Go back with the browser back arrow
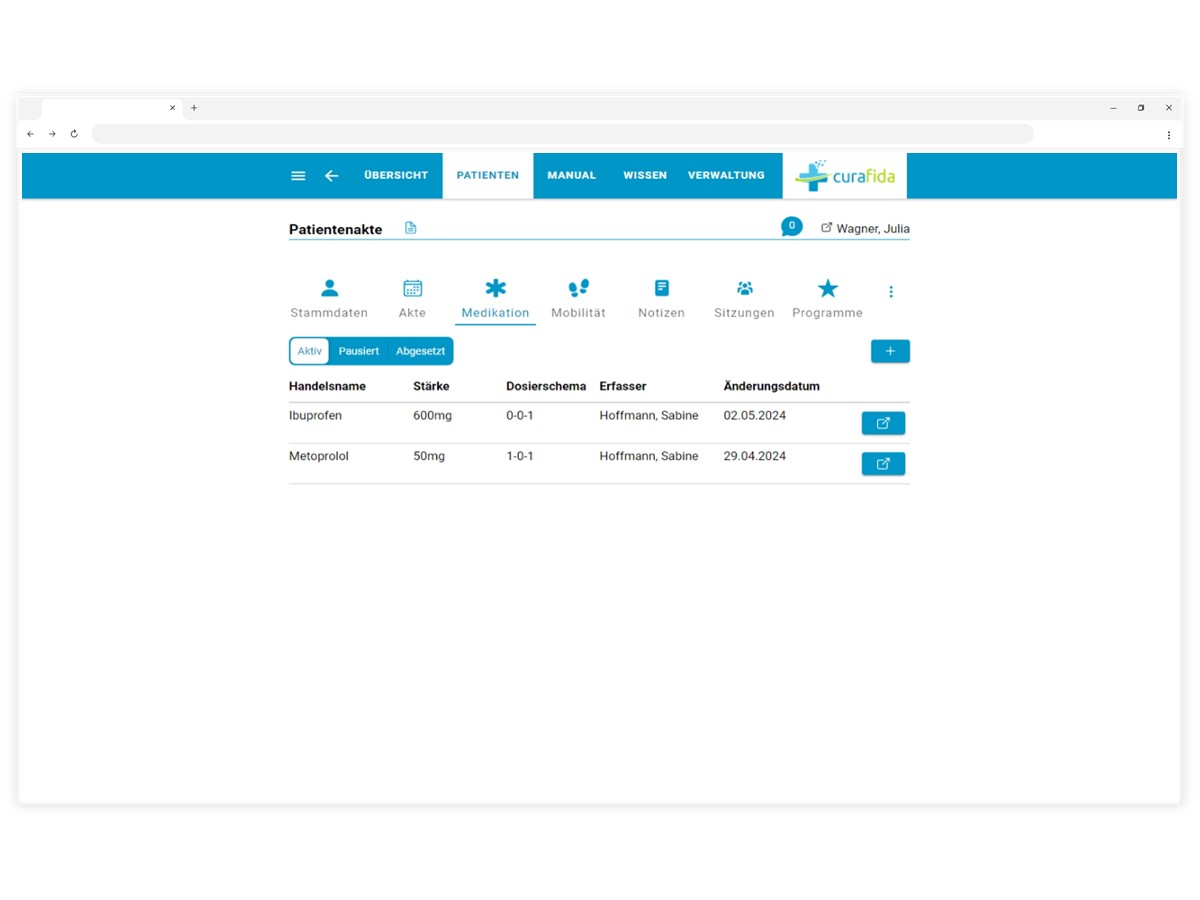This screenshot has height=900, width=1200. pos(30,134)
